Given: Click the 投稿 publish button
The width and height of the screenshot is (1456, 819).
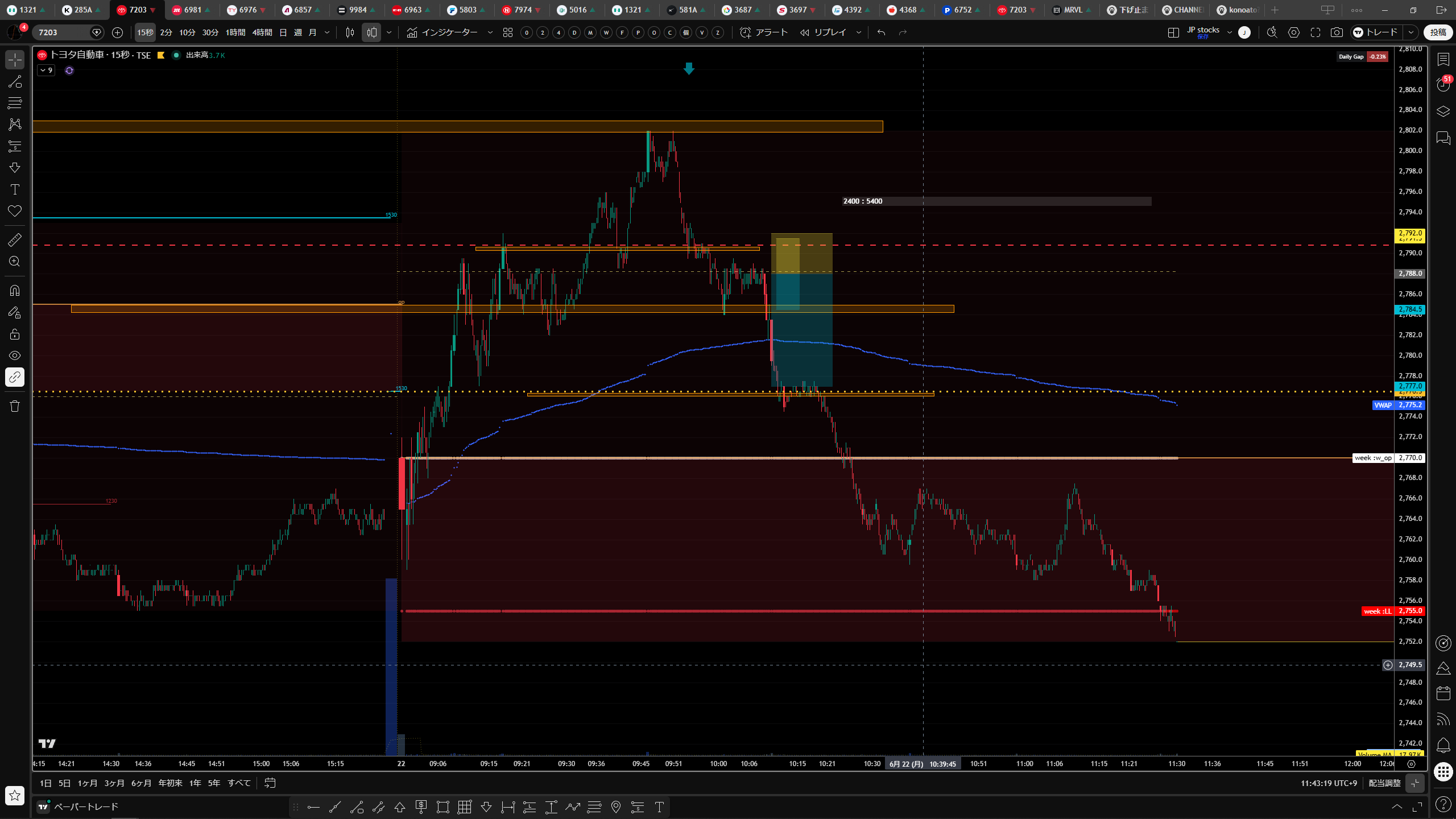Looking at the screenshot, I should tap(1438, 32).
